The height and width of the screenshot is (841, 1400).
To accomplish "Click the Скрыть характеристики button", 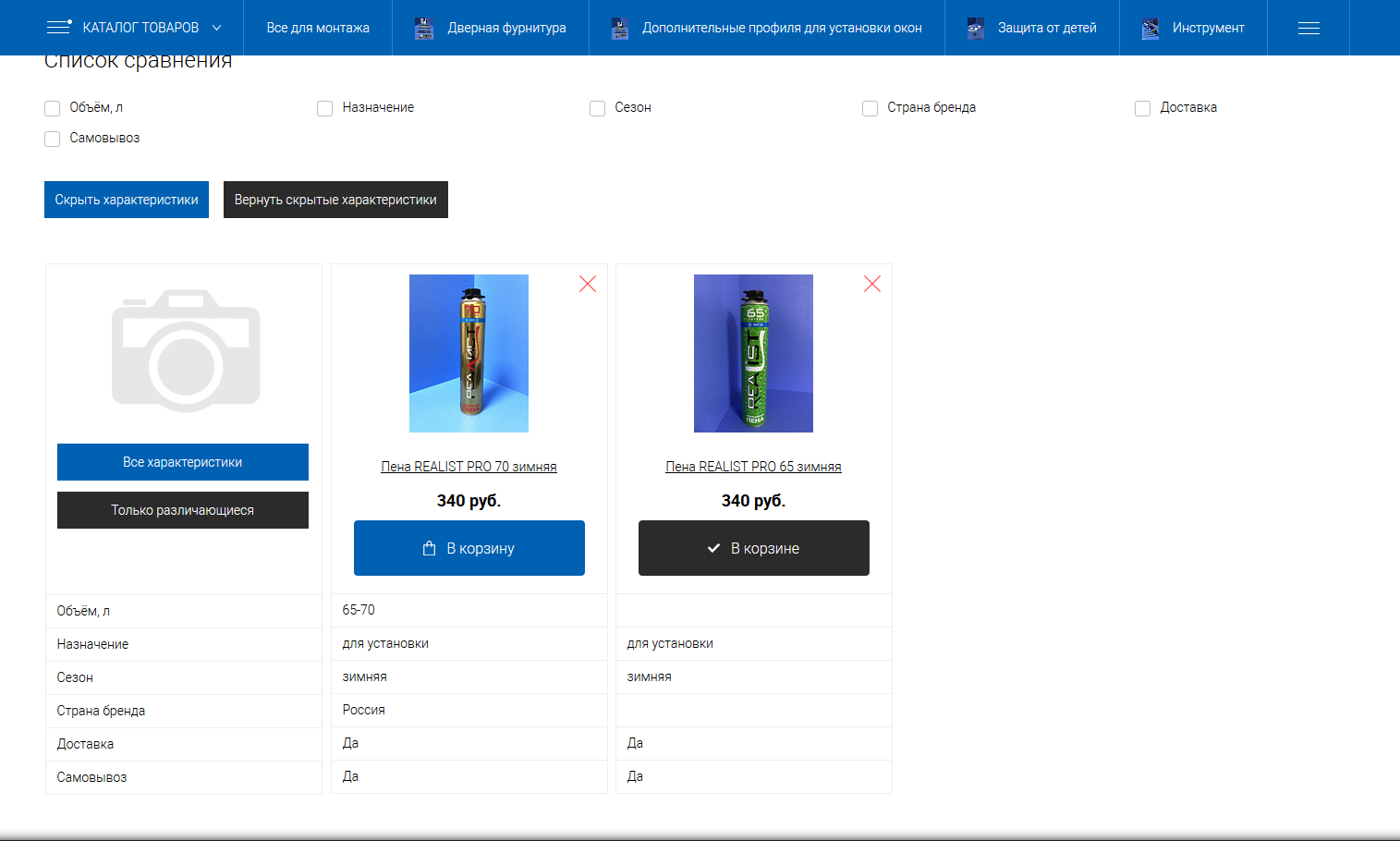I will pyautogui.click(x=127, y=200).
